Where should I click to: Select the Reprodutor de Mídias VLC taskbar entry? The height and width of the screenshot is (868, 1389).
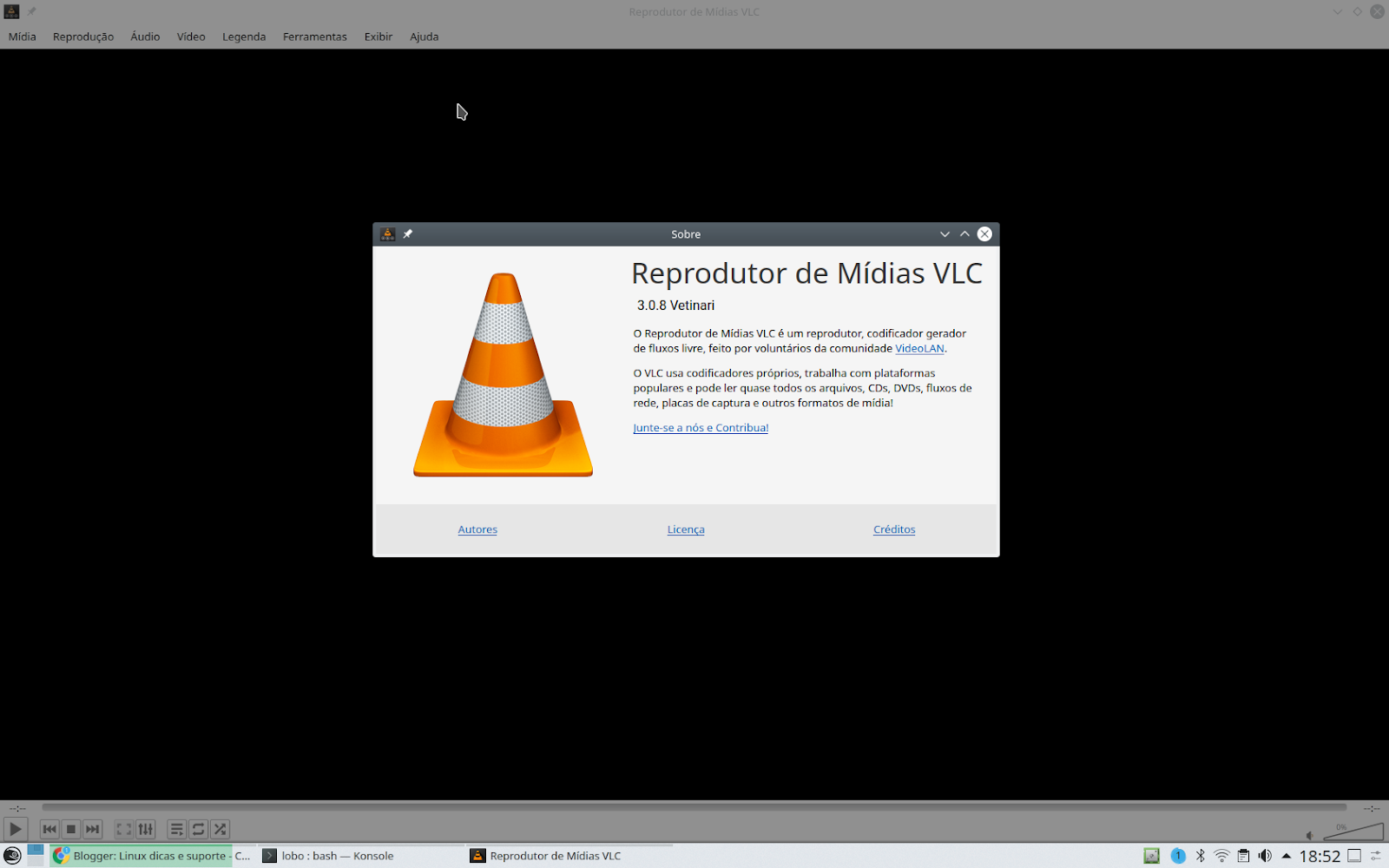(569, 856)
